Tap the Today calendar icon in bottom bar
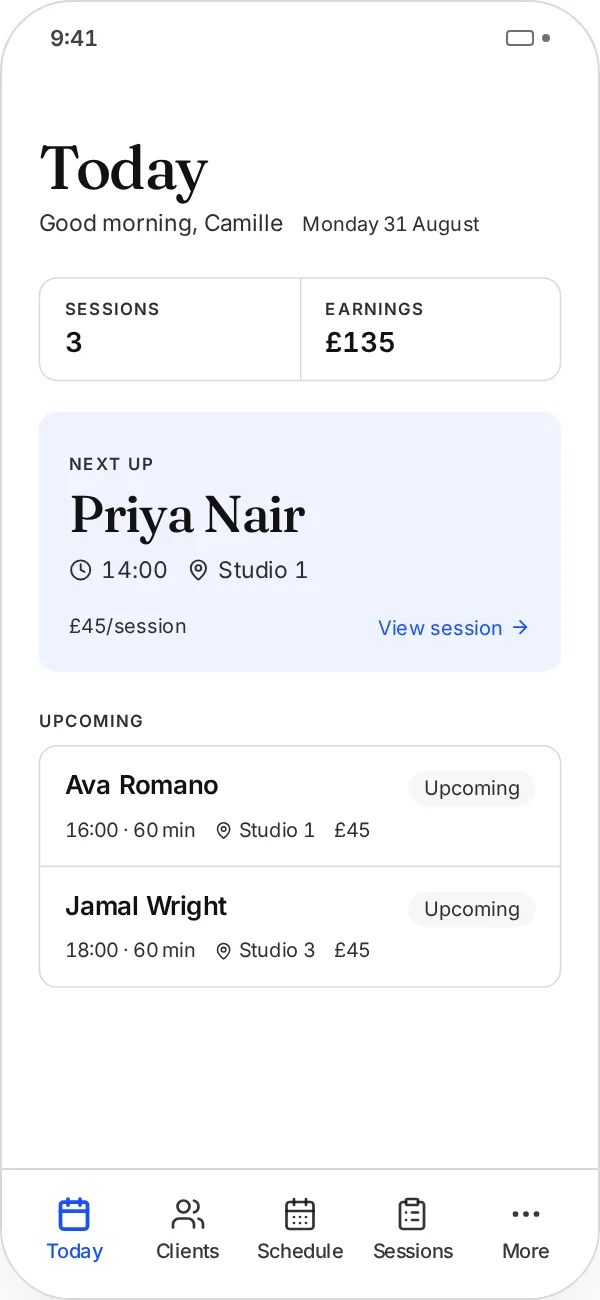This screenshot has width=600, height=1300. 74,1214
